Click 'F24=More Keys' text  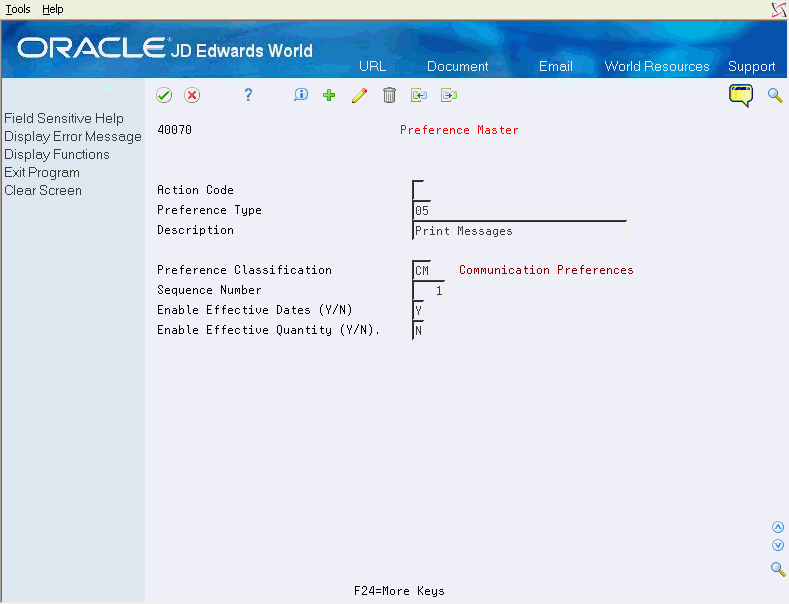tap(399, 591)
